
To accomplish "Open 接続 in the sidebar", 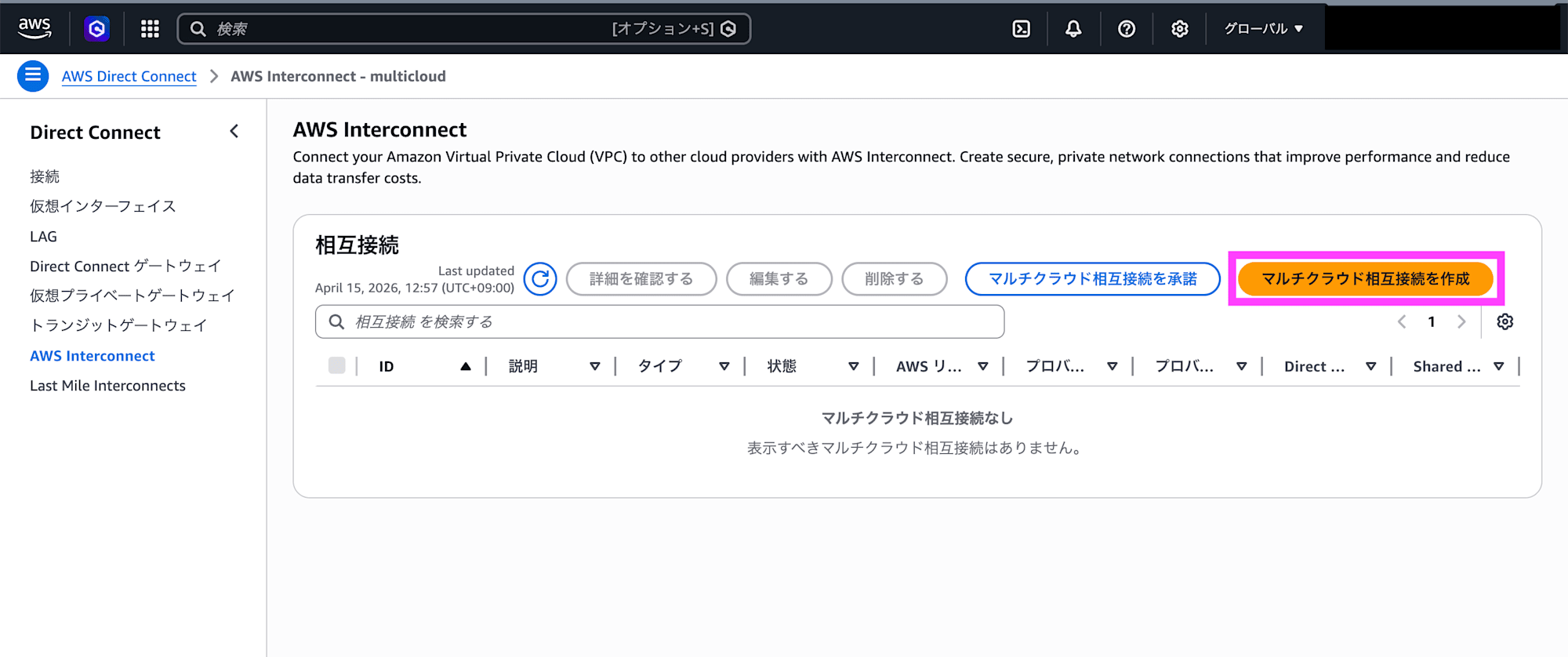I will coord(45,176).
